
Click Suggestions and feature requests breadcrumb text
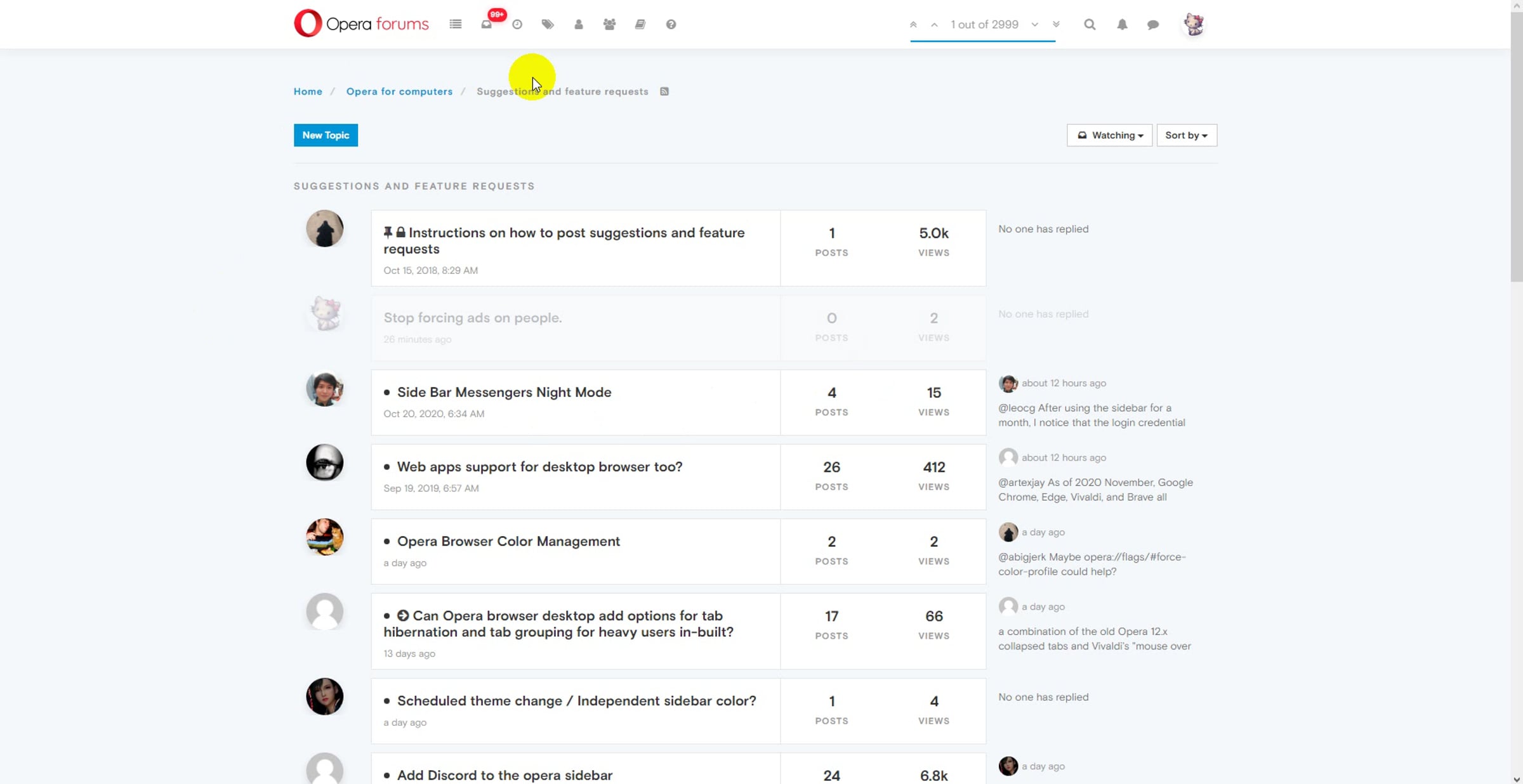point(562,91)
